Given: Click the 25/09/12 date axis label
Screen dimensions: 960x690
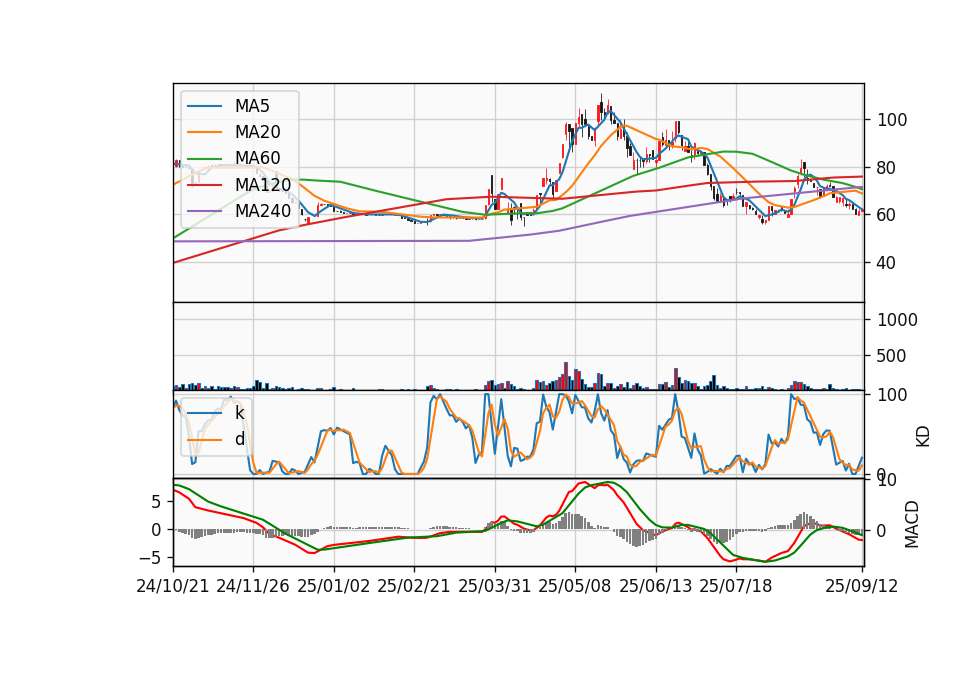Looking at the screenshot, I should pos(861,586).
